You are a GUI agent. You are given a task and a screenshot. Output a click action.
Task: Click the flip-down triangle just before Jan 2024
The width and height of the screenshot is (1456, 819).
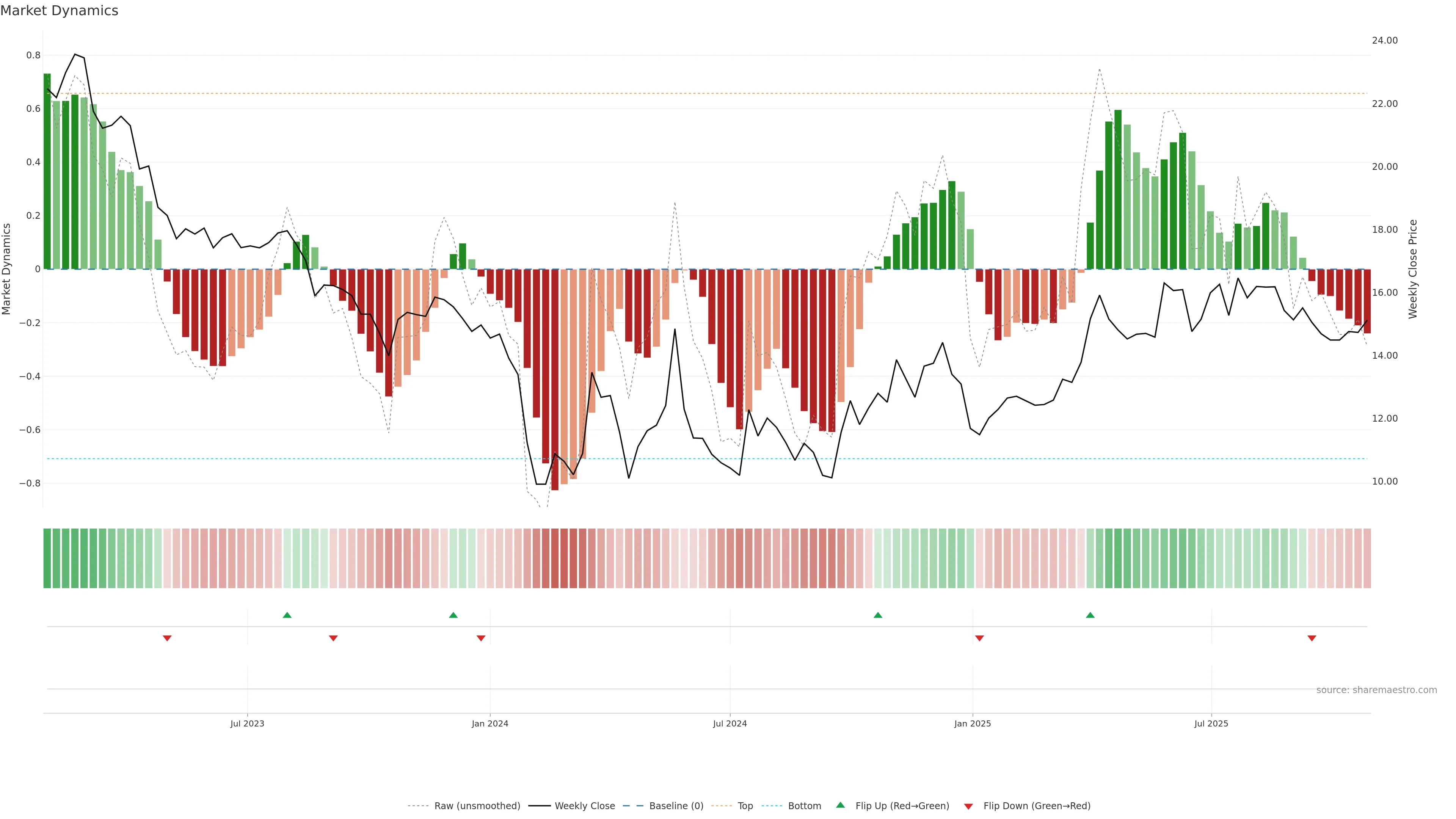[481, 638]
